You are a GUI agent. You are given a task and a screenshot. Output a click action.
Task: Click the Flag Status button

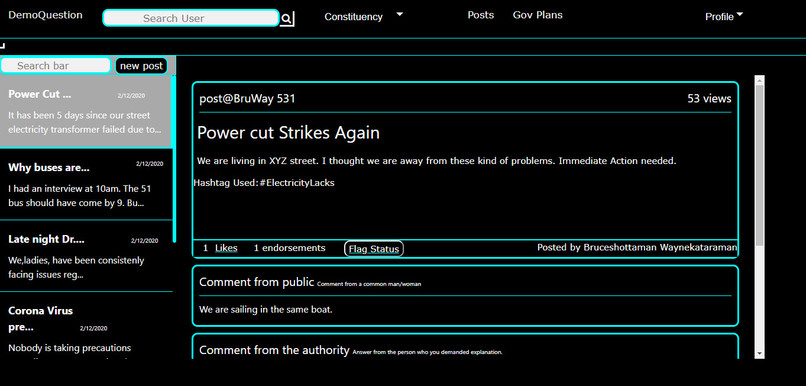point(374,249)
